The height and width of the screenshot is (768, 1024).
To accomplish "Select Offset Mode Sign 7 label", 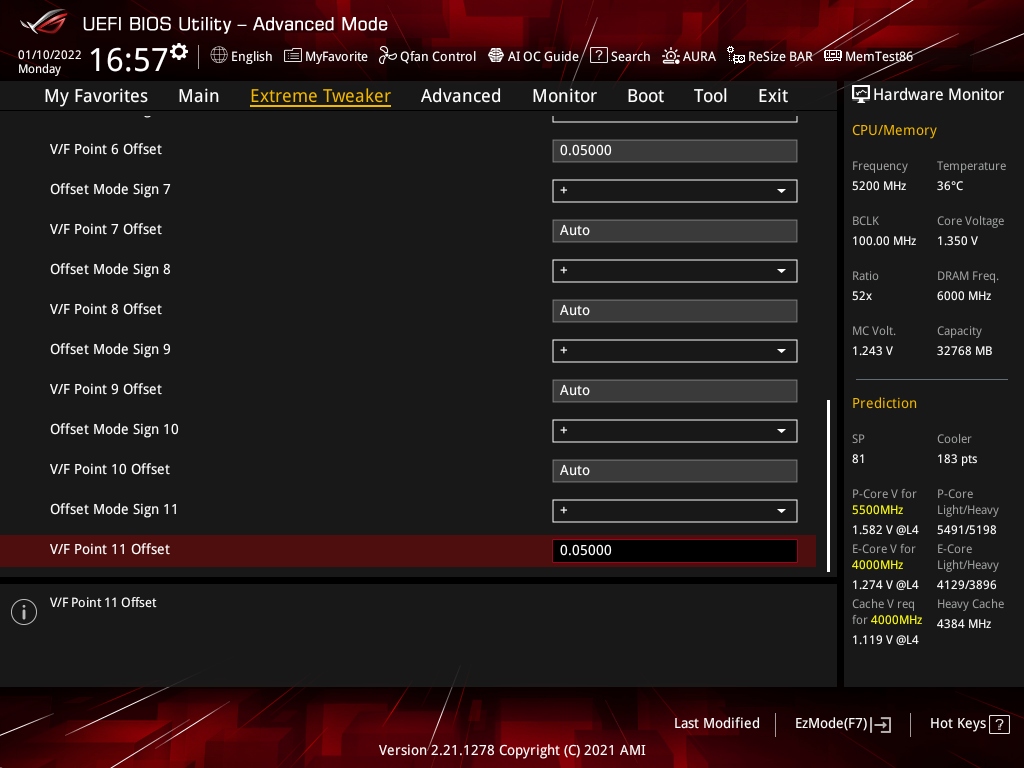I will [x=110, y=189].
